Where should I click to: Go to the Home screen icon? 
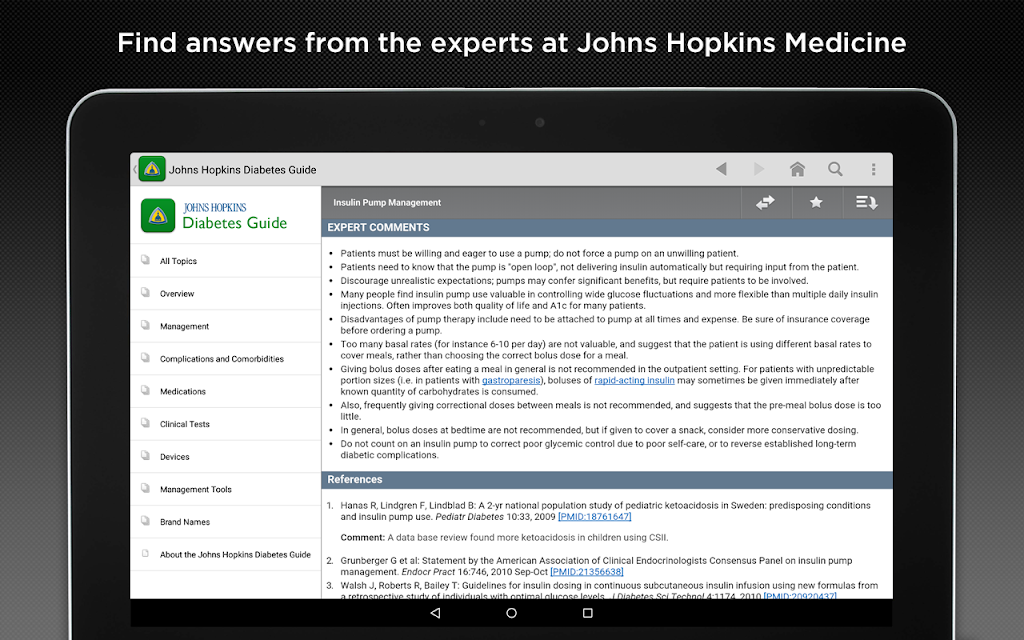[x=797, y=169]
